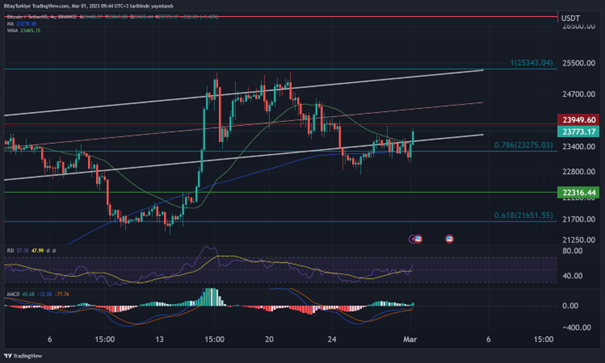Click the 'Mar' date on time axis

click(410, 339)
